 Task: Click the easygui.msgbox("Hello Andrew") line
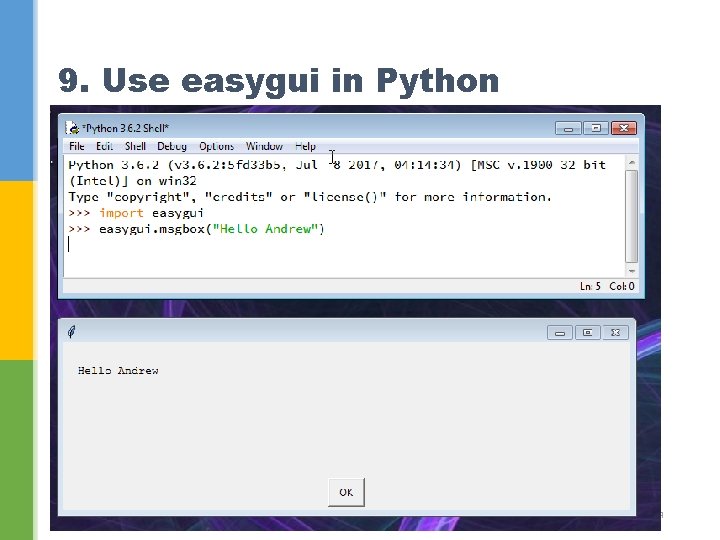tap(197, 229)
